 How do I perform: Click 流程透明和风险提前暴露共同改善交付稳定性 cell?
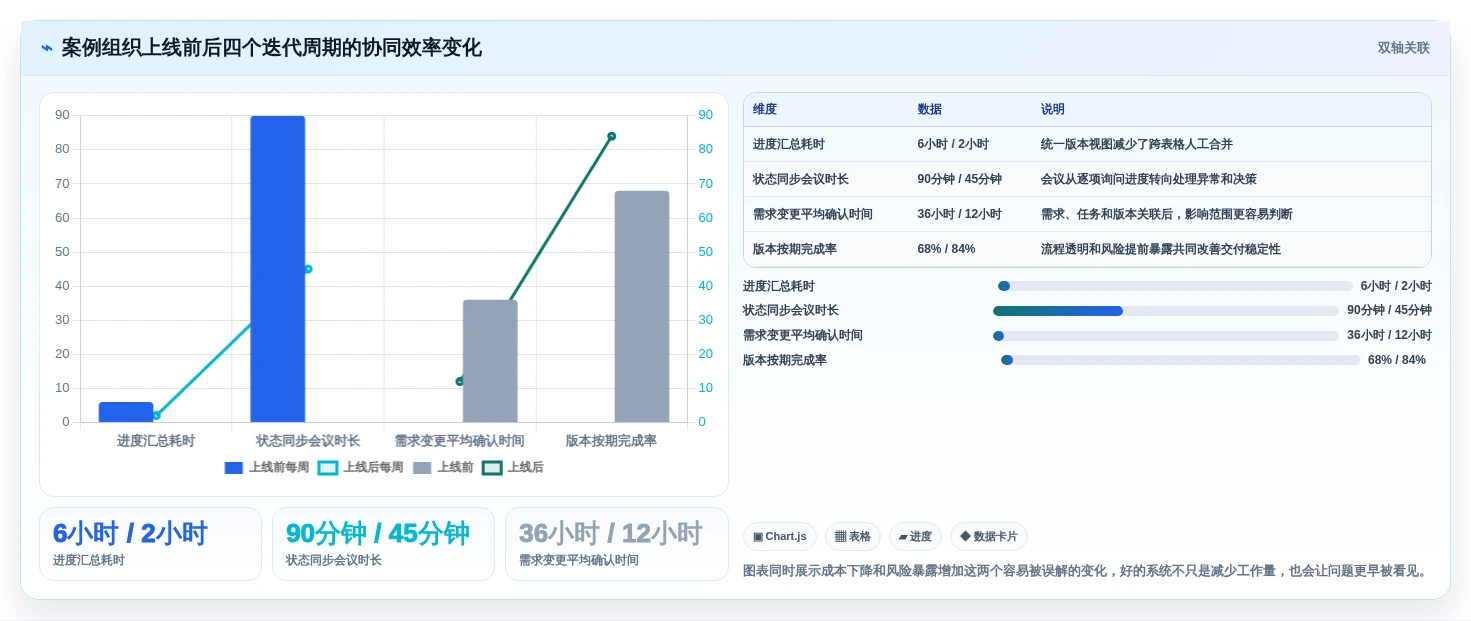[1161, 249]
